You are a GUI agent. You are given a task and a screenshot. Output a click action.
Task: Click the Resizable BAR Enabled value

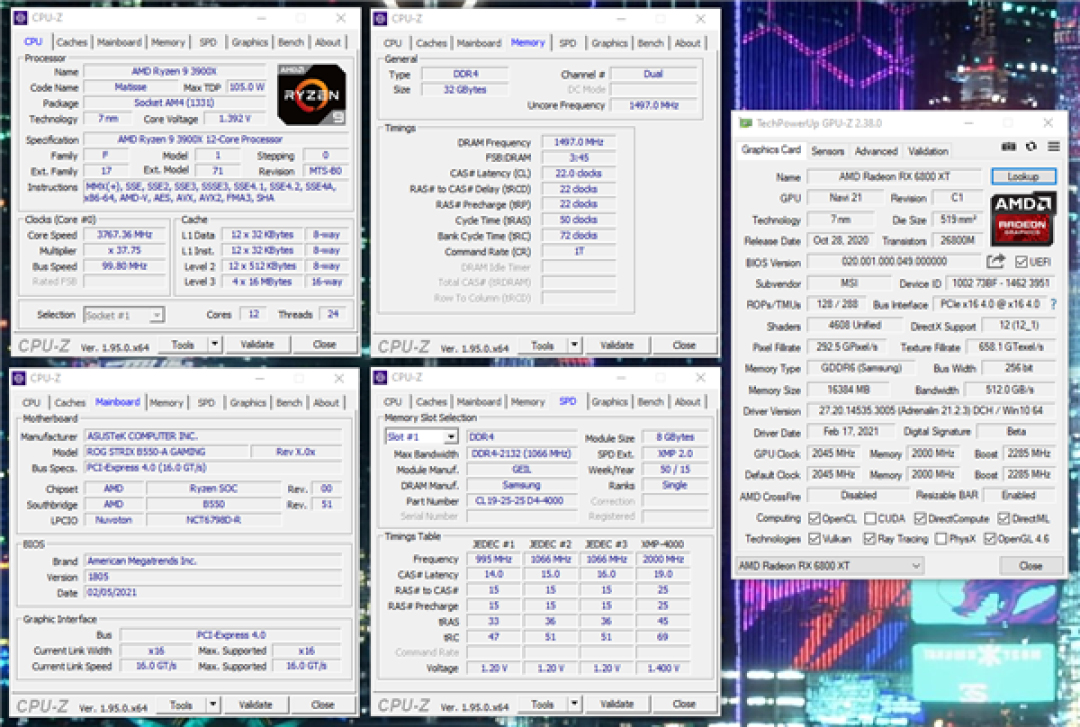tap(1019, 495)
